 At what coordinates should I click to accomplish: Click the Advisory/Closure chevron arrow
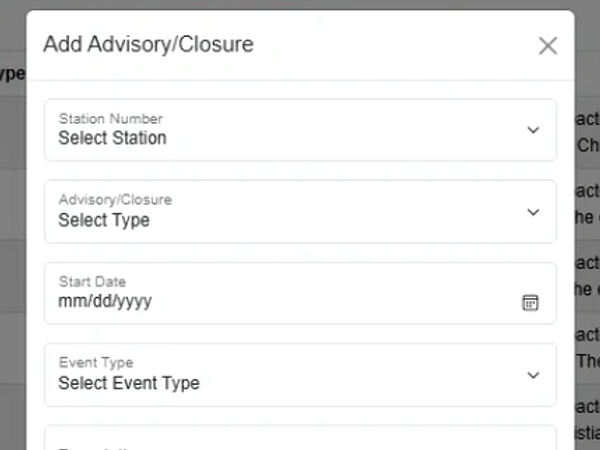click(x=533, y=212)
